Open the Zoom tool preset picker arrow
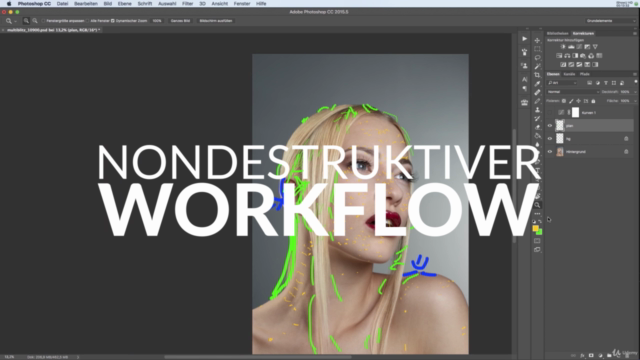 [x=16, y=21]
